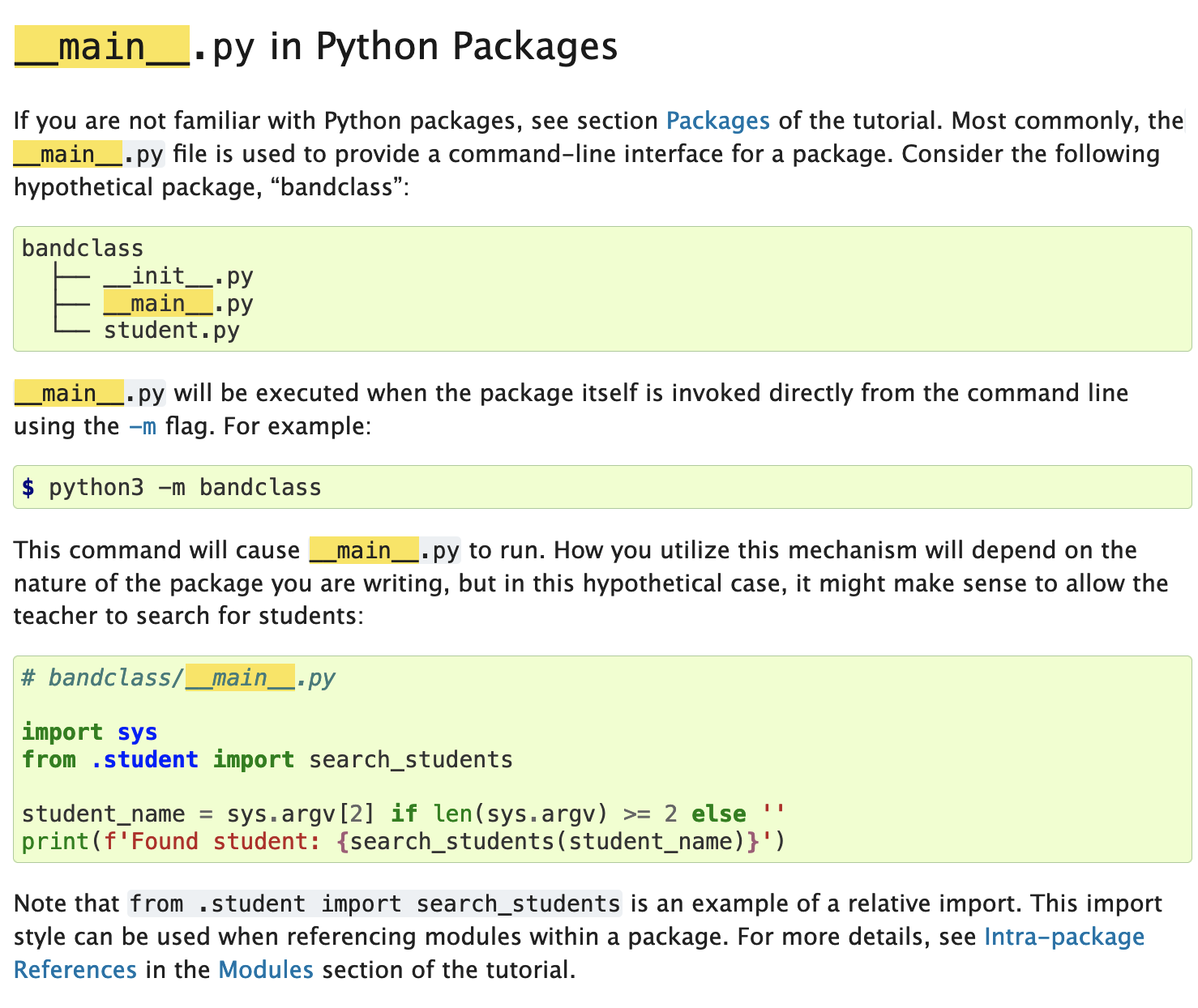Follow the -m flag link
Screen dimensions: 1198x1008
(143, 426)
